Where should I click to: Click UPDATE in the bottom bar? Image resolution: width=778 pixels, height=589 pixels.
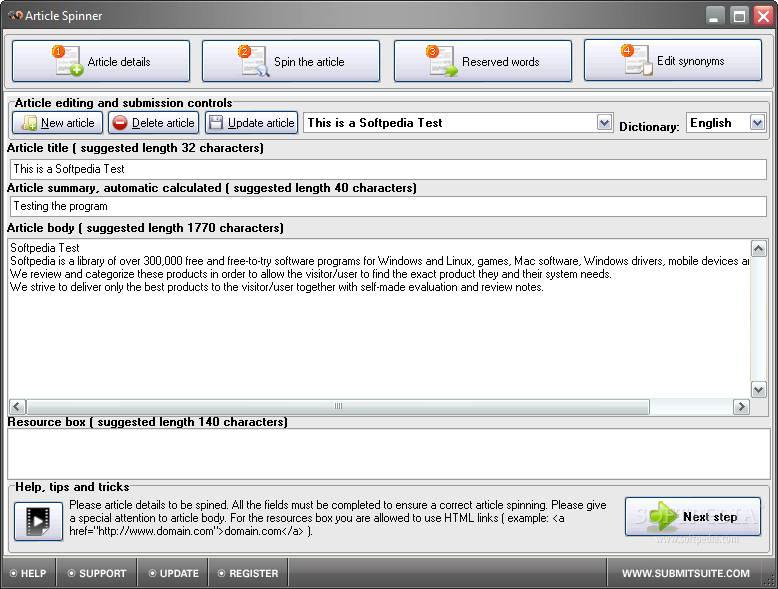click(x=173, y=573)
